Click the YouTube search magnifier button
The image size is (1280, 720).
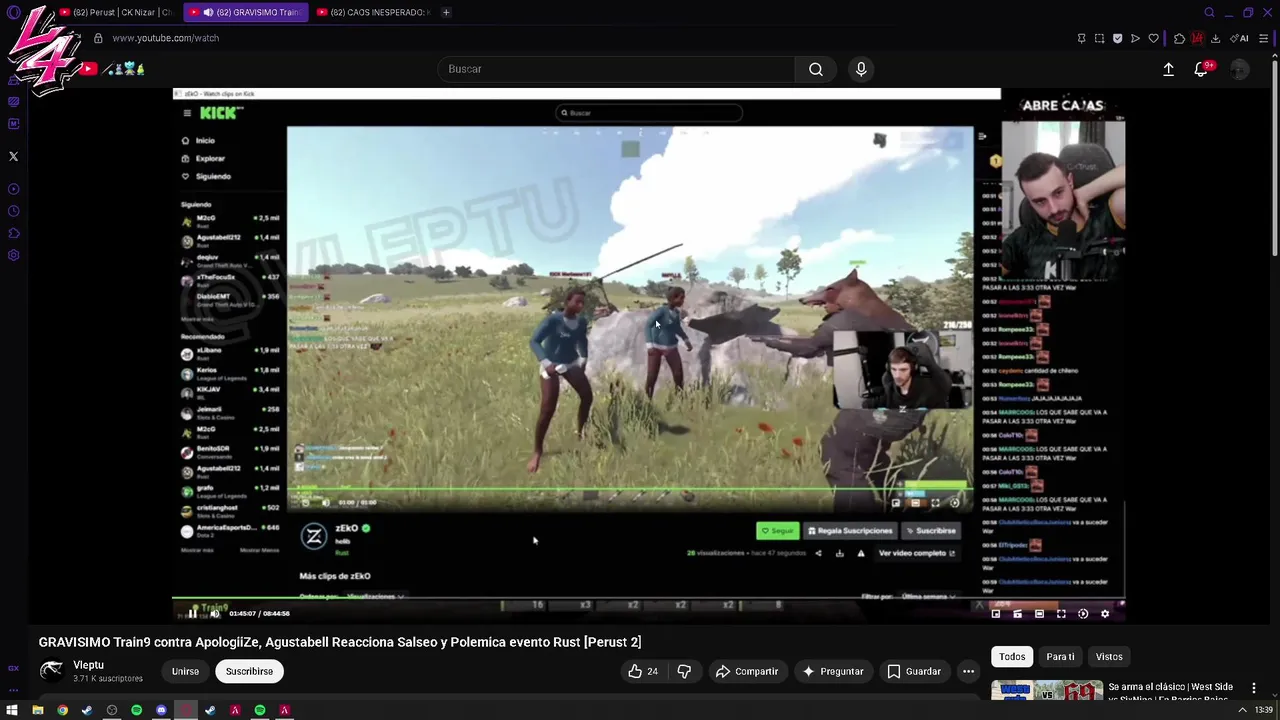click(x=816, y=69)
